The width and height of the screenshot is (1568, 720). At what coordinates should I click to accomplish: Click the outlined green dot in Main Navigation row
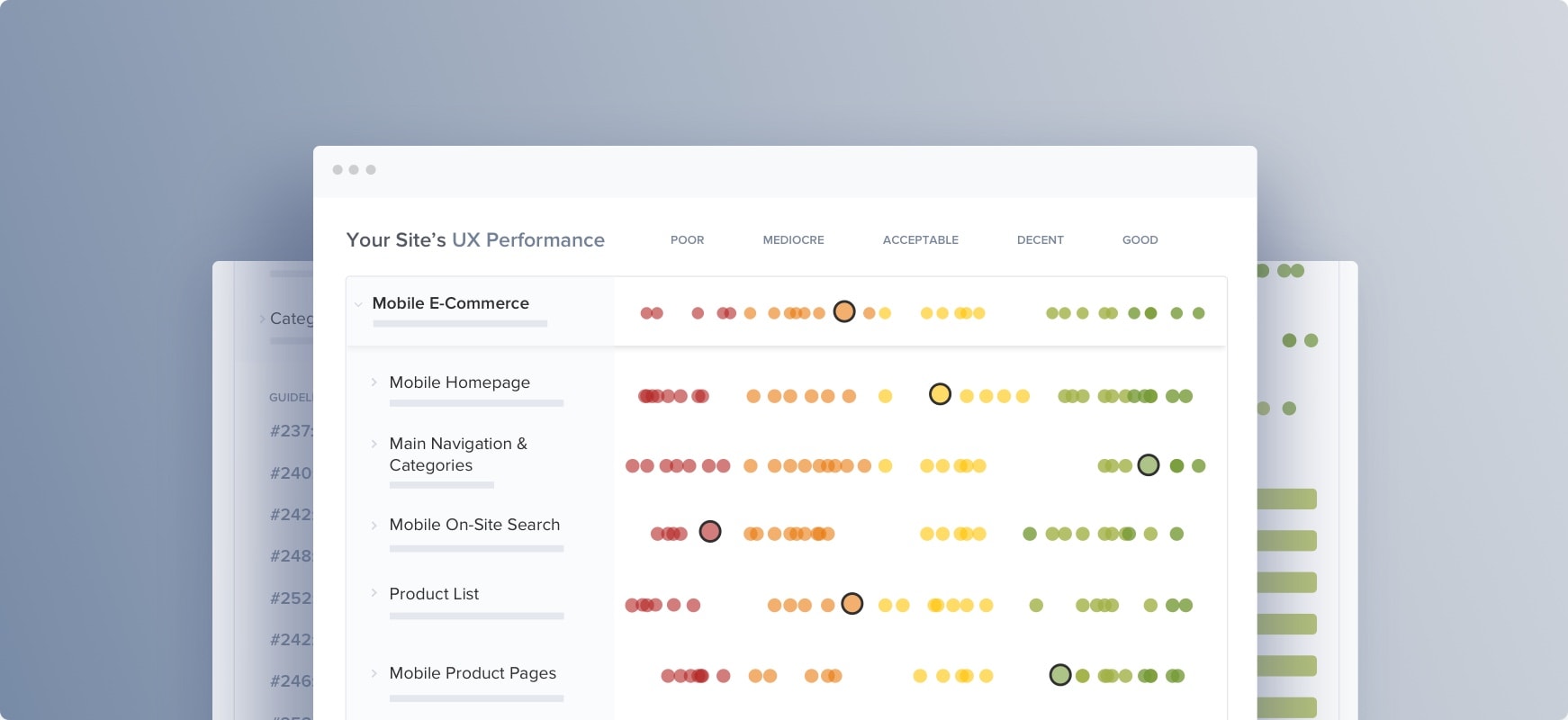pyautogui.click(x=1149, y=465)
